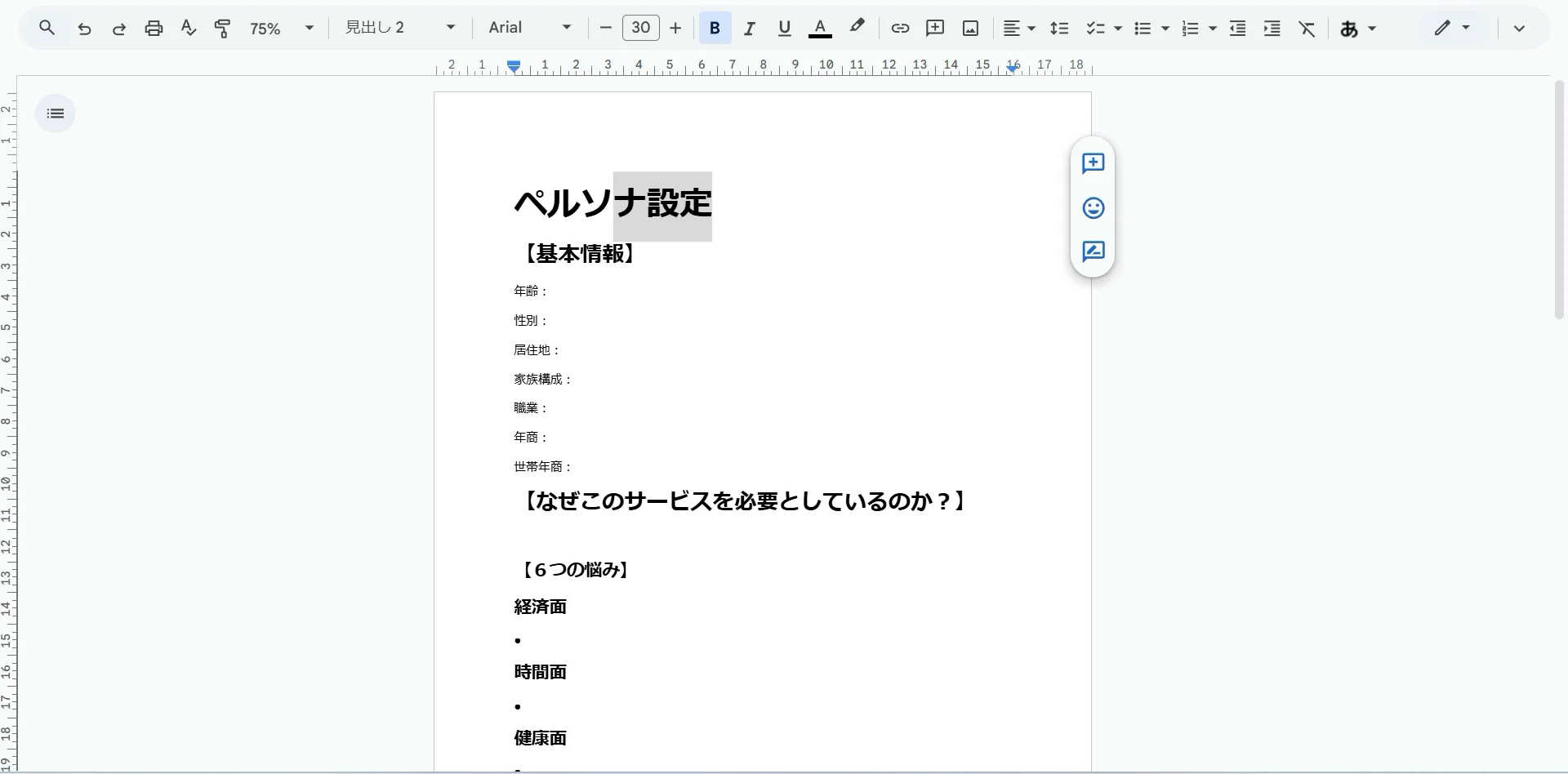This screenshot has width=1568, height=774.
Task: Insert a link with the chain icon
Action: [x=900, y=29]
